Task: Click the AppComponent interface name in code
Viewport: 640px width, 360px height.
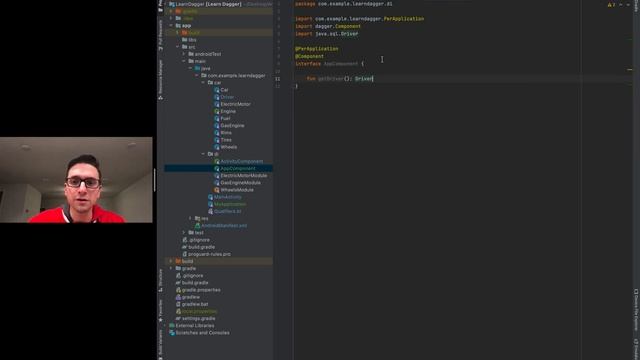Action: tap(341, 64)
